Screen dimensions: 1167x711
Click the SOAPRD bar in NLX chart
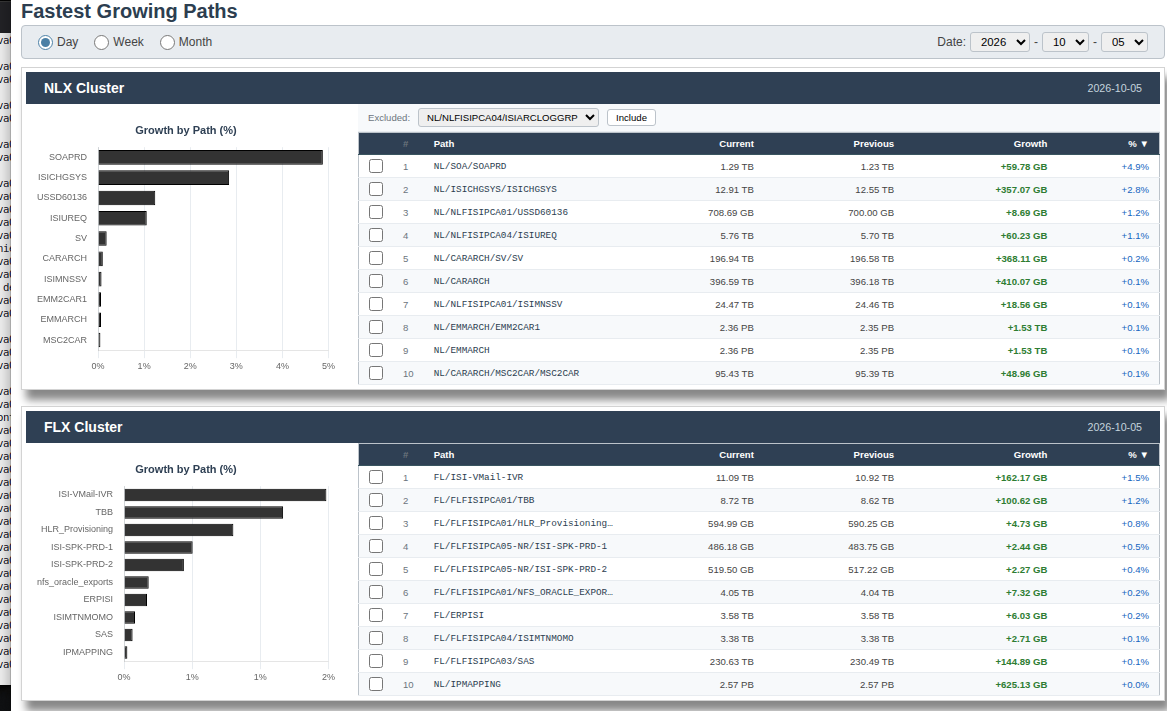click(211, 157)
